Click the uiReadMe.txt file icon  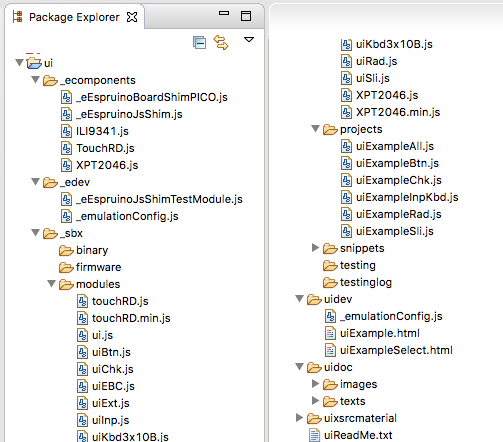(x=314, y=435)
